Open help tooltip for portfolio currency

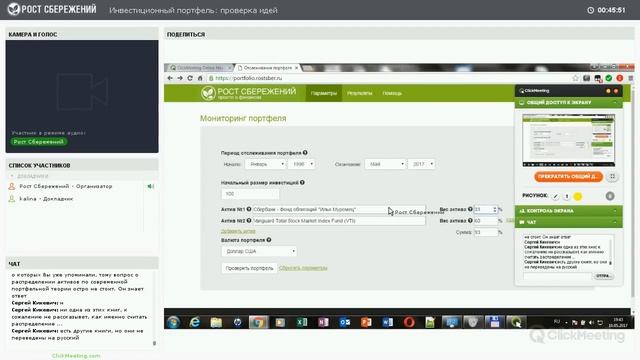(269, 240)
